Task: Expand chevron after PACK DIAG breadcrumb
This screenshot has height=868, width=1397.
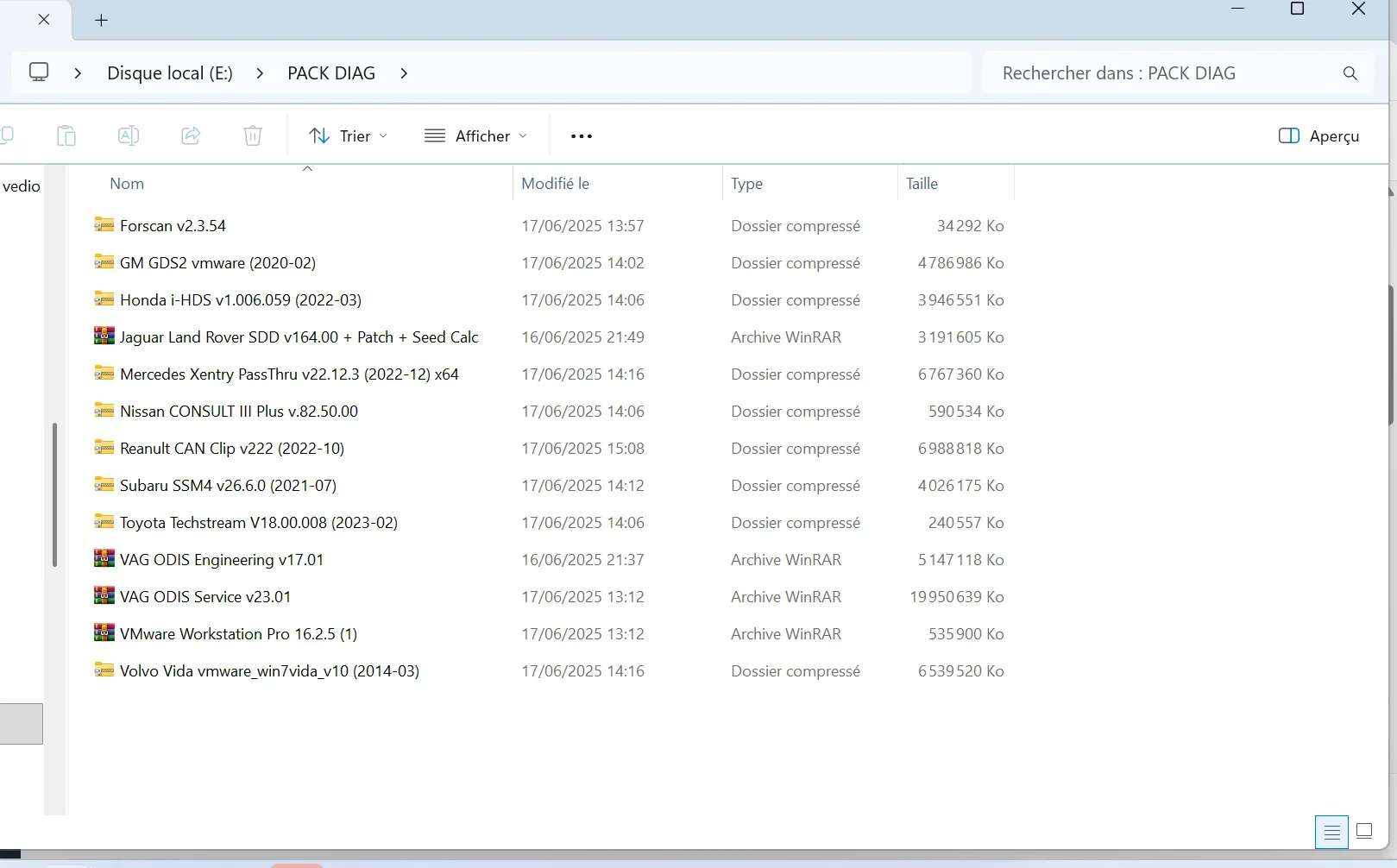Action: [x=404, y=73]
